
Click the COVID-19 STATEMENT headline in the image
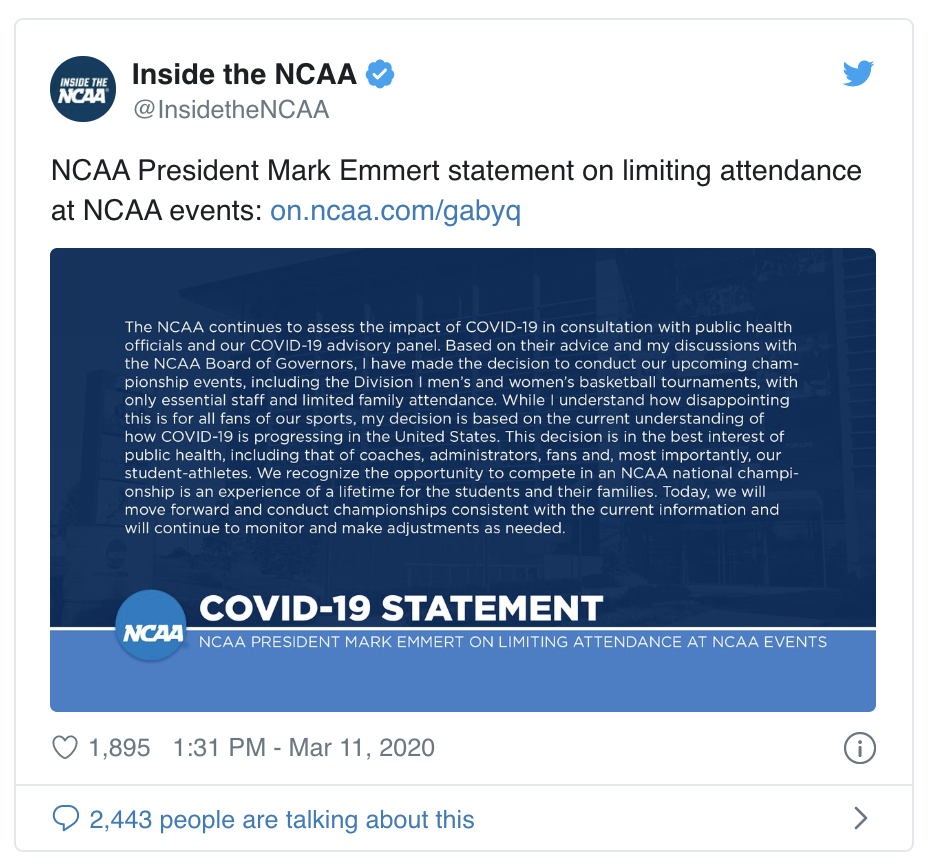click(x=400, y=607)
